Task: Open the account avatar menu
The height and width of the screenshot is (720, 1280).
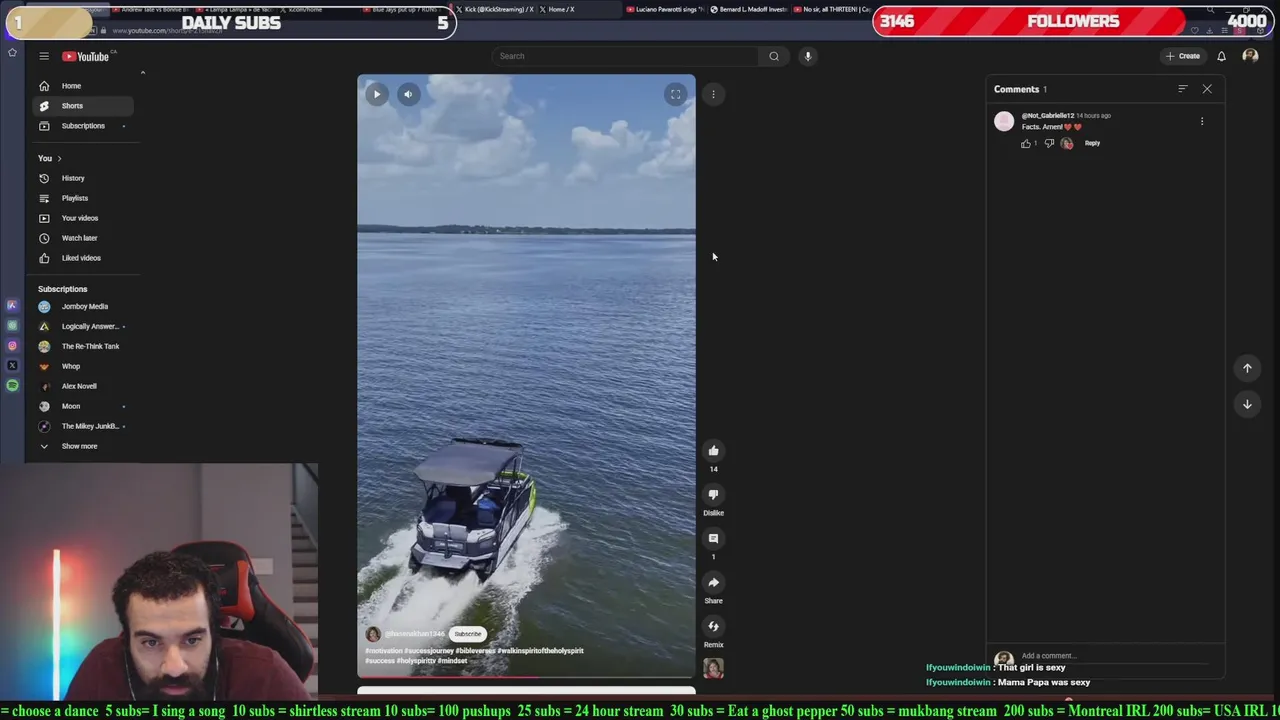Action: click(x=1250, y=56)
